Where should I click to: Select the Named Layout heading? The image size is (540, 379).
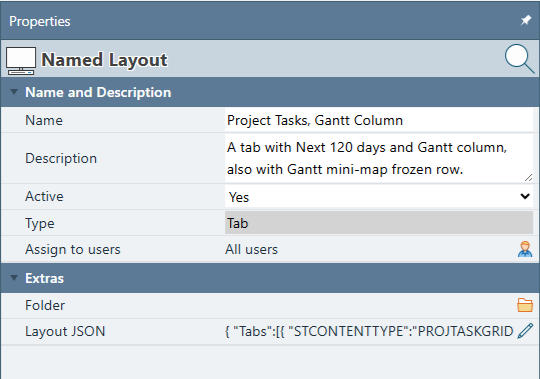104,60
